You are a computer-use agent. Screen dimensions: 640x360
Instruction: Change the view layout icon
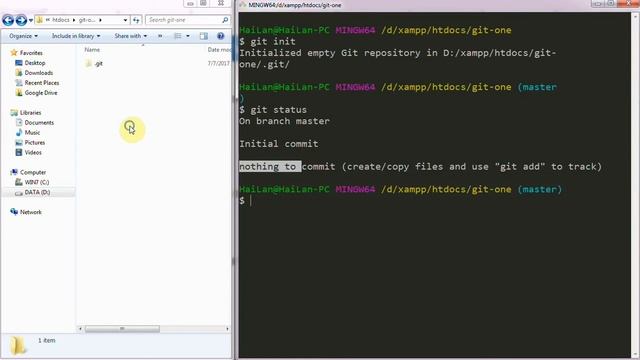[x=178, y=36]
